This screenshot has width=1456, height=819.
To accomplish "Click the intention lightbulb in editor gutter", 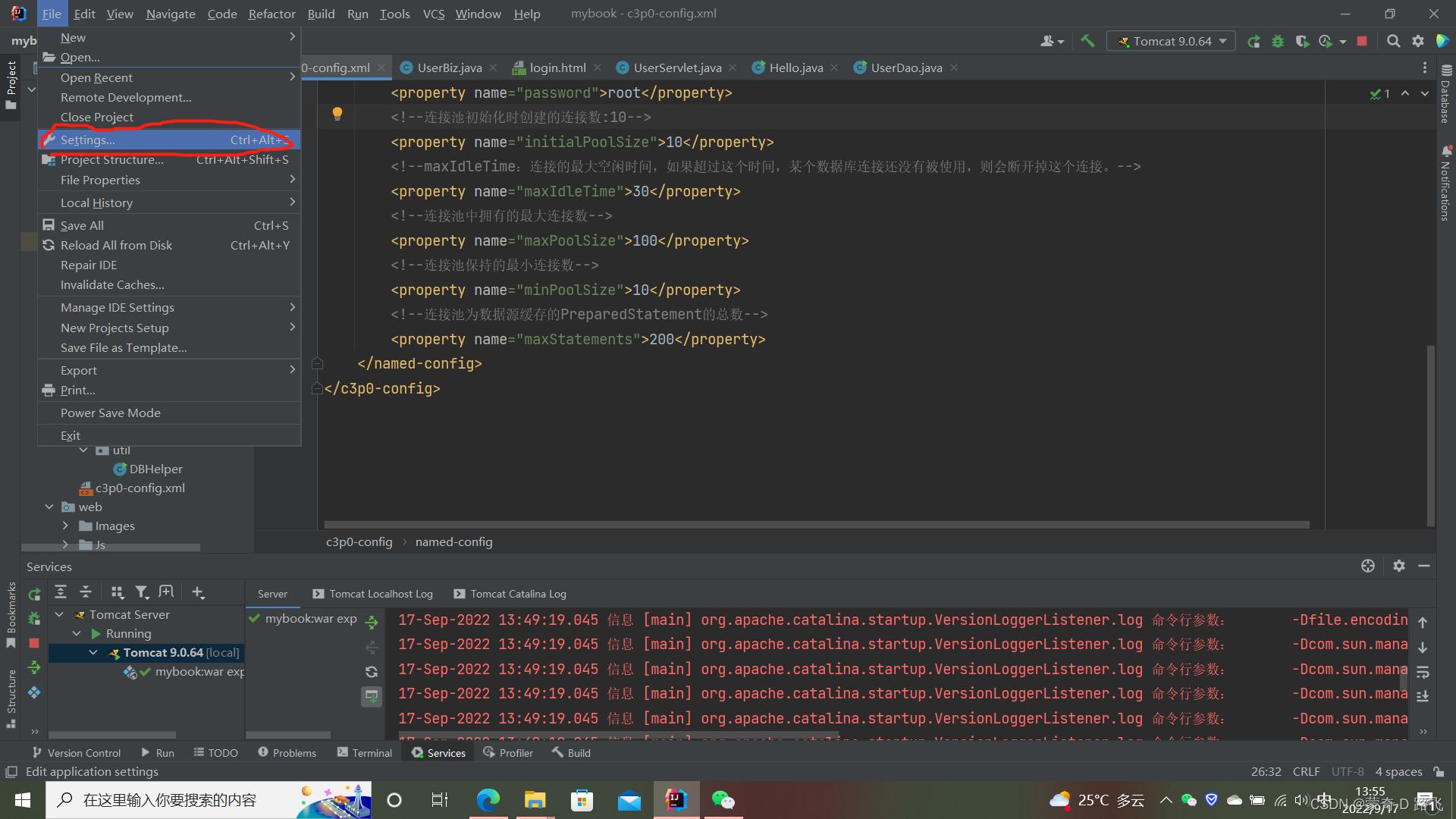I will 337,114.
